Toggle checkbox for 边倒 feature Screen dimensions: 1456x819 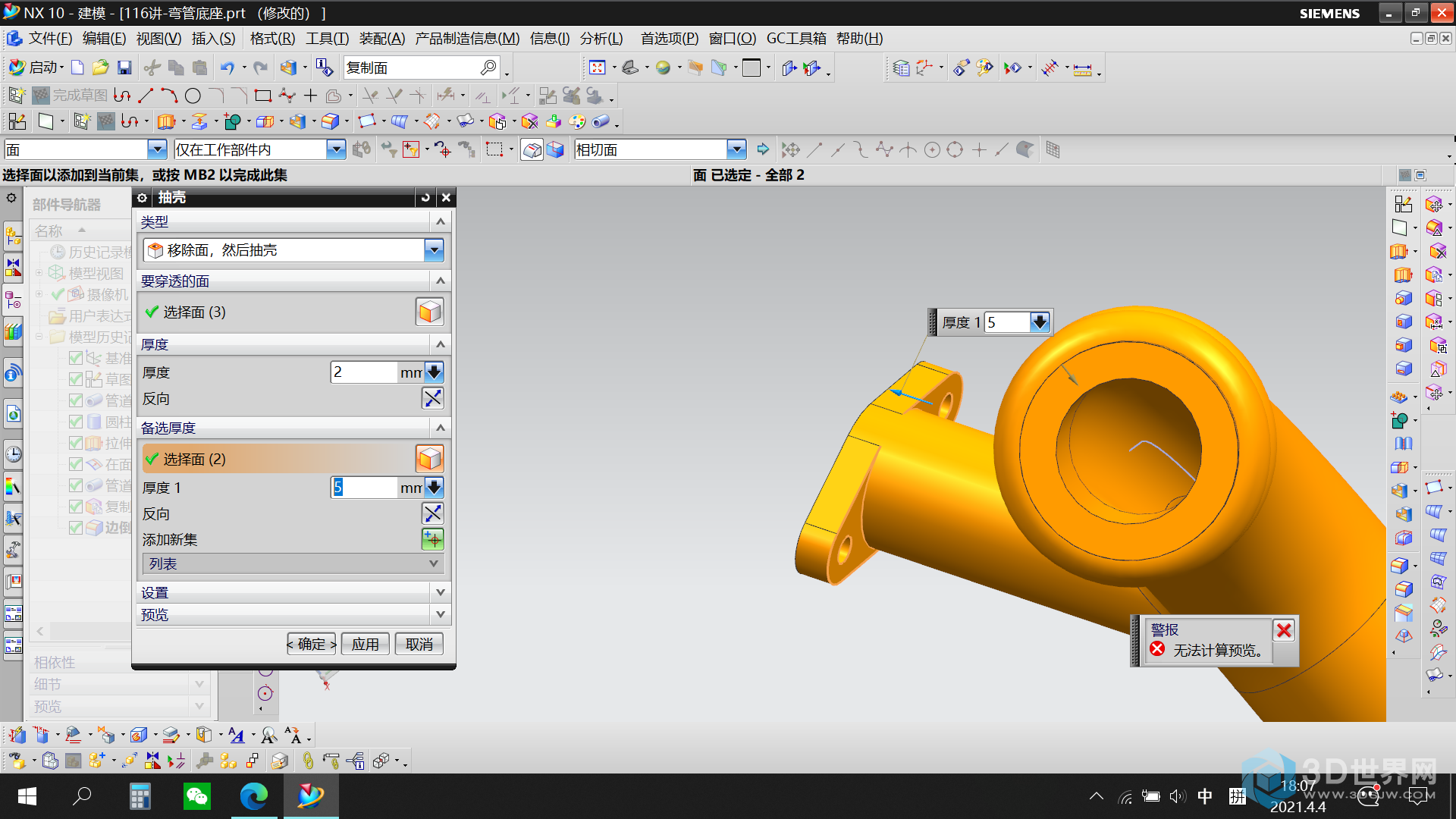[76, 528]
